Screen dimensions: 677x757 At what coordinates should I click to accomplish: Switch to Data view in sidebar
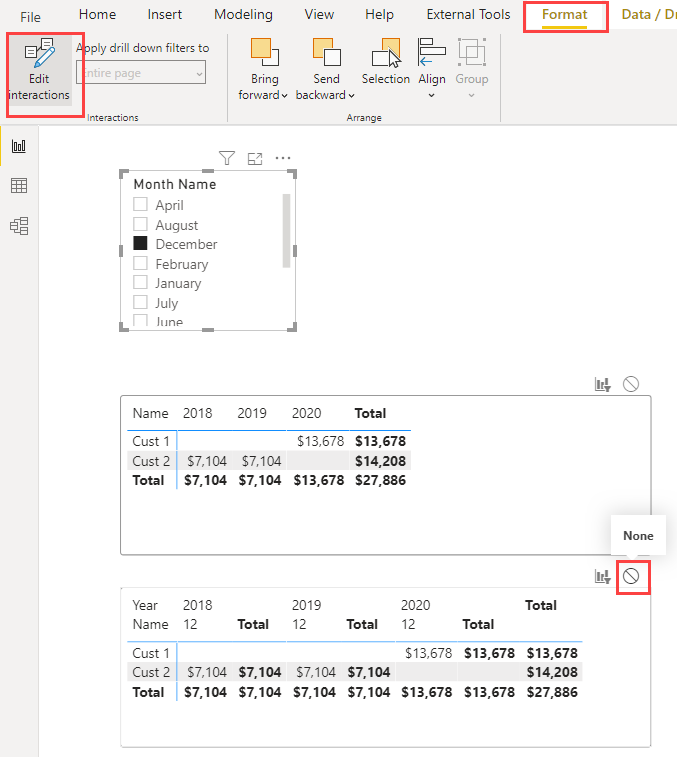point(19,186)
